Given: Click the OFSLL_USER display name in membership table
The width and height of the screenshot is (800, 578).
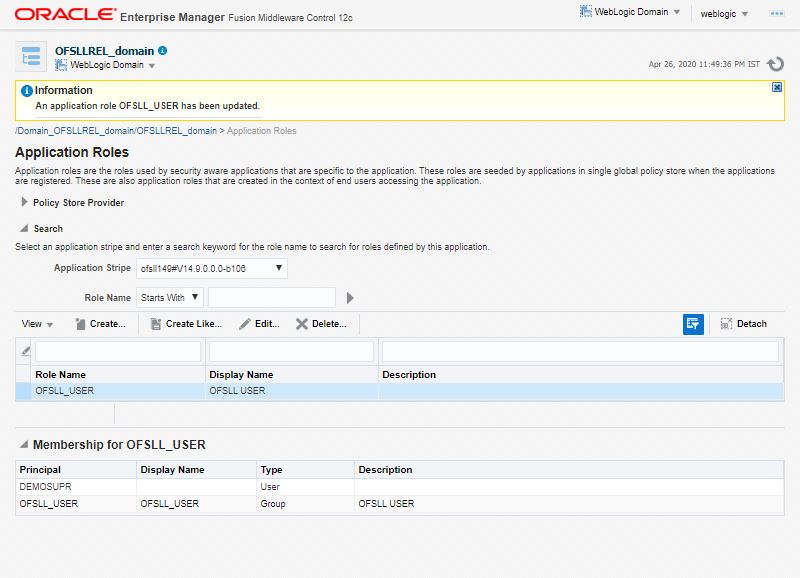Looking at the screenshot, I should coord(169,504).
